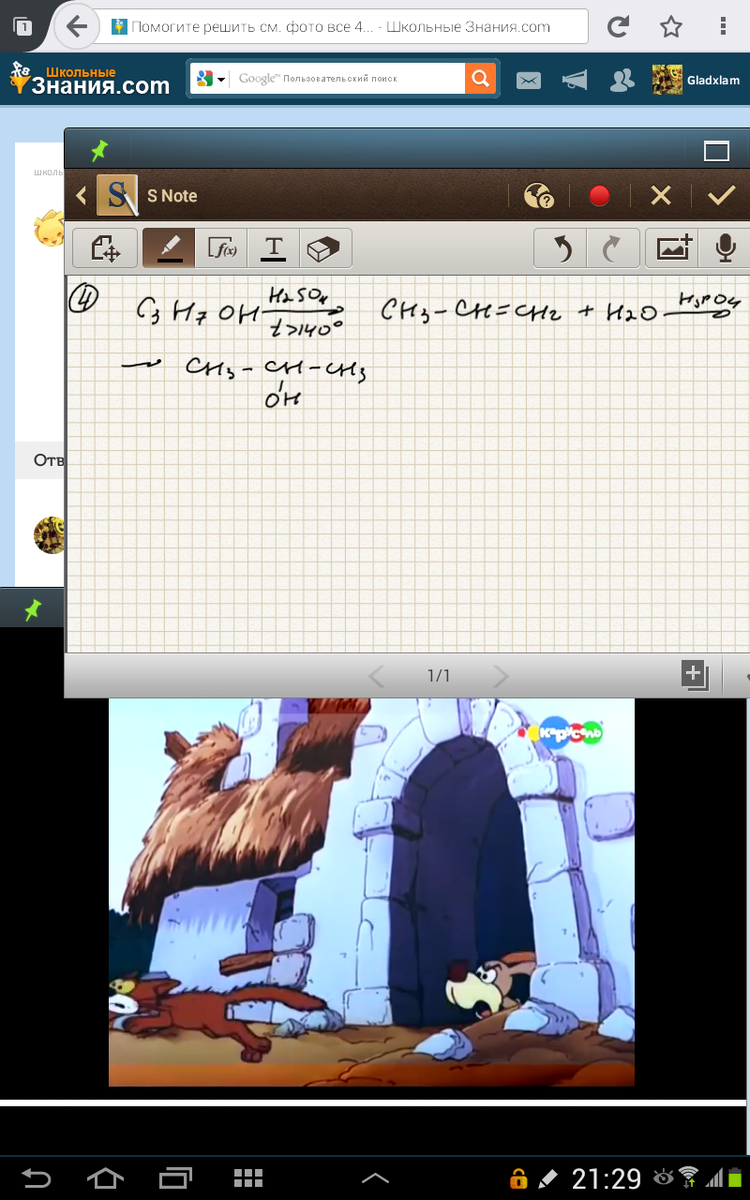Image resolution: width=750 pixels, height=1200 pixels.
Task: Add a new page to note
Action: tap(695, 675)
